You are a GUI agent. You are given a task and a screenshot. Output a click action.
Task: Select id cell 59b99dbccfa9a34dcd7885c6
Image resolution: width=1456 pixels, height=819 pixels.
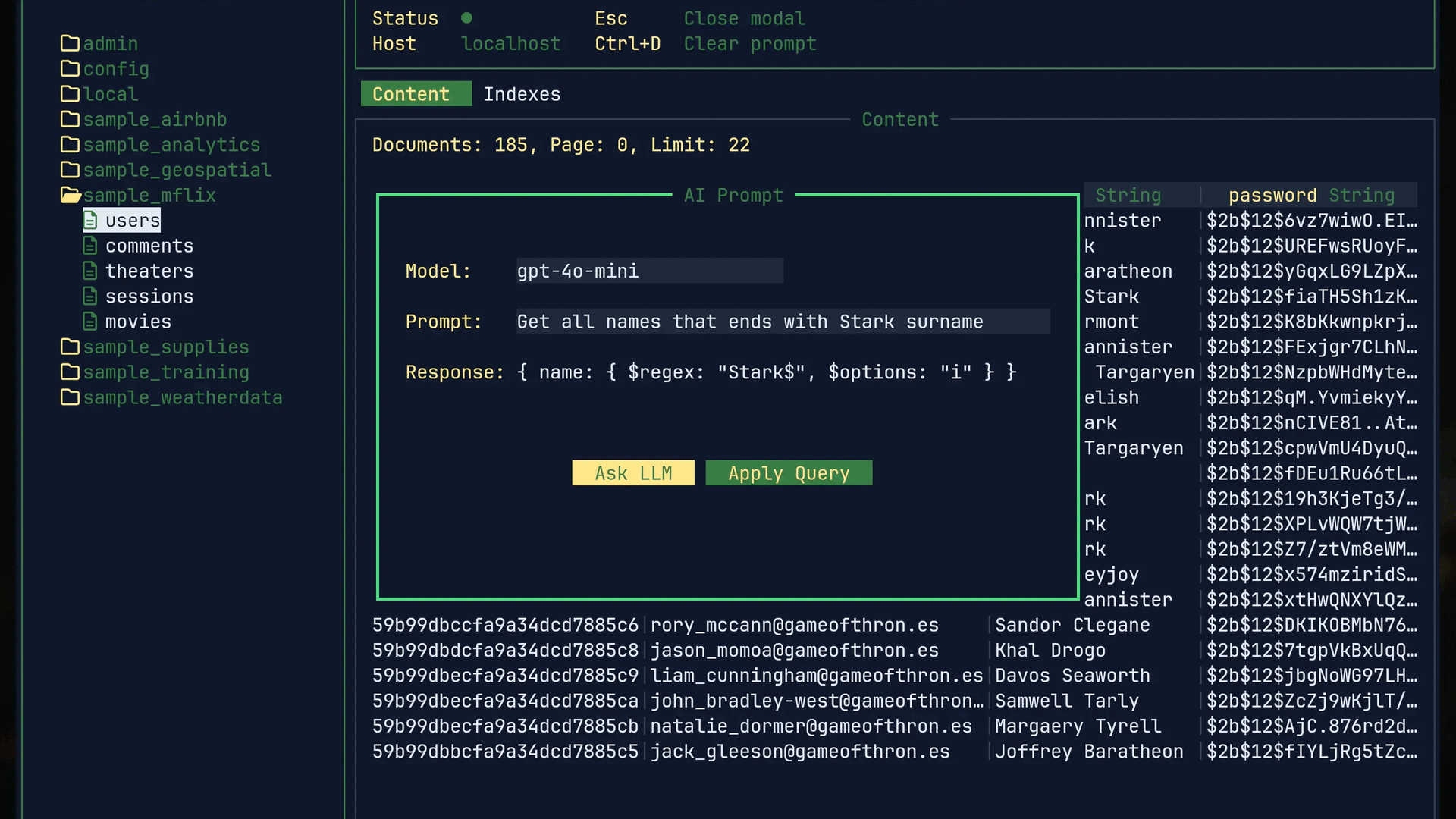point(505,625)
